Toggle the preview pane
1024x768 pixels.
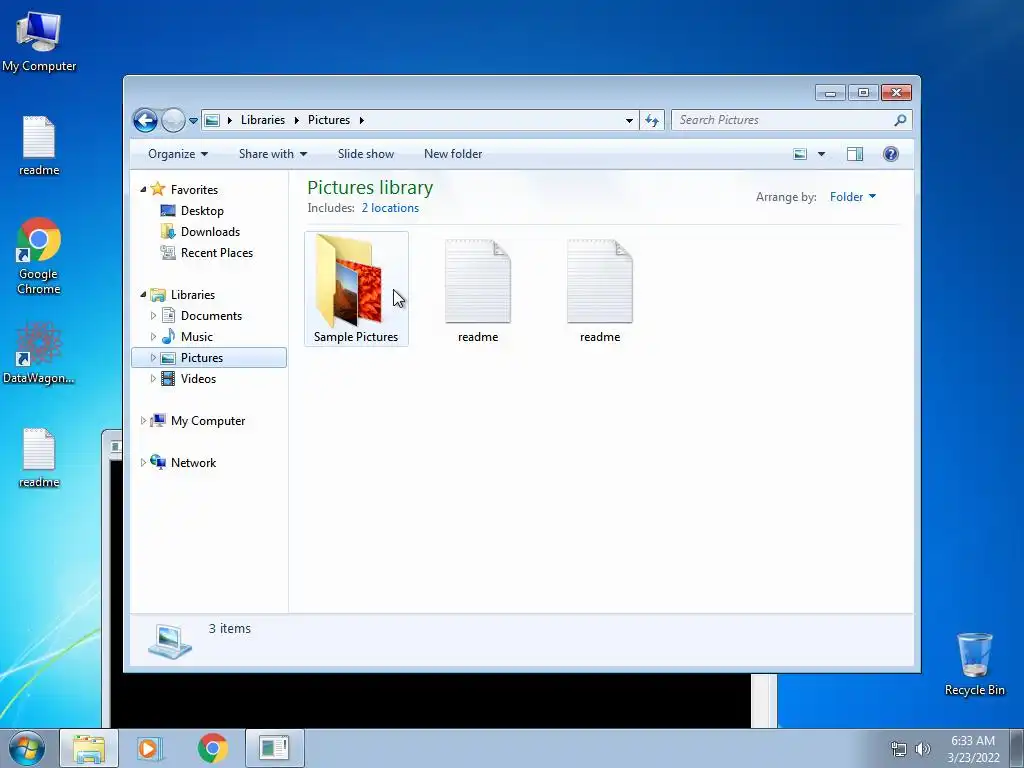click(855, 154)
